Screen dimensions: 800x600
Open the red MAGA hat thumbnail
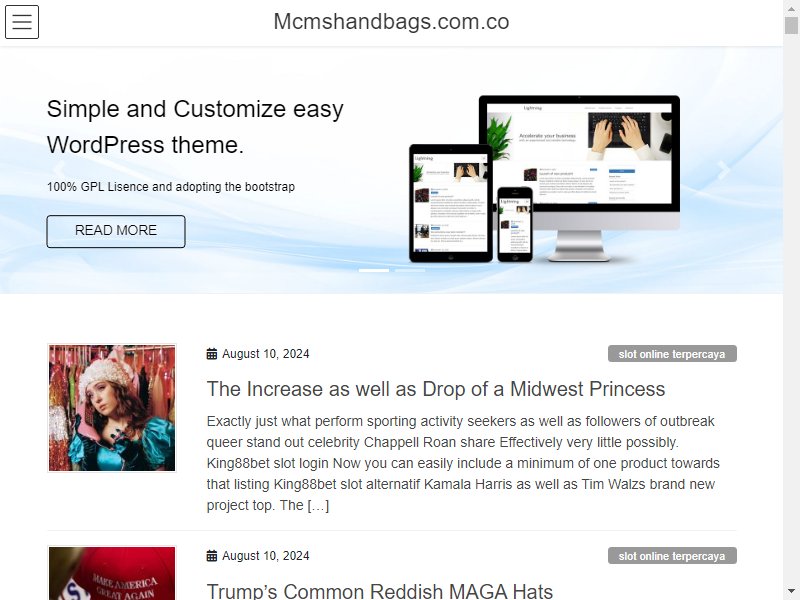112,573
